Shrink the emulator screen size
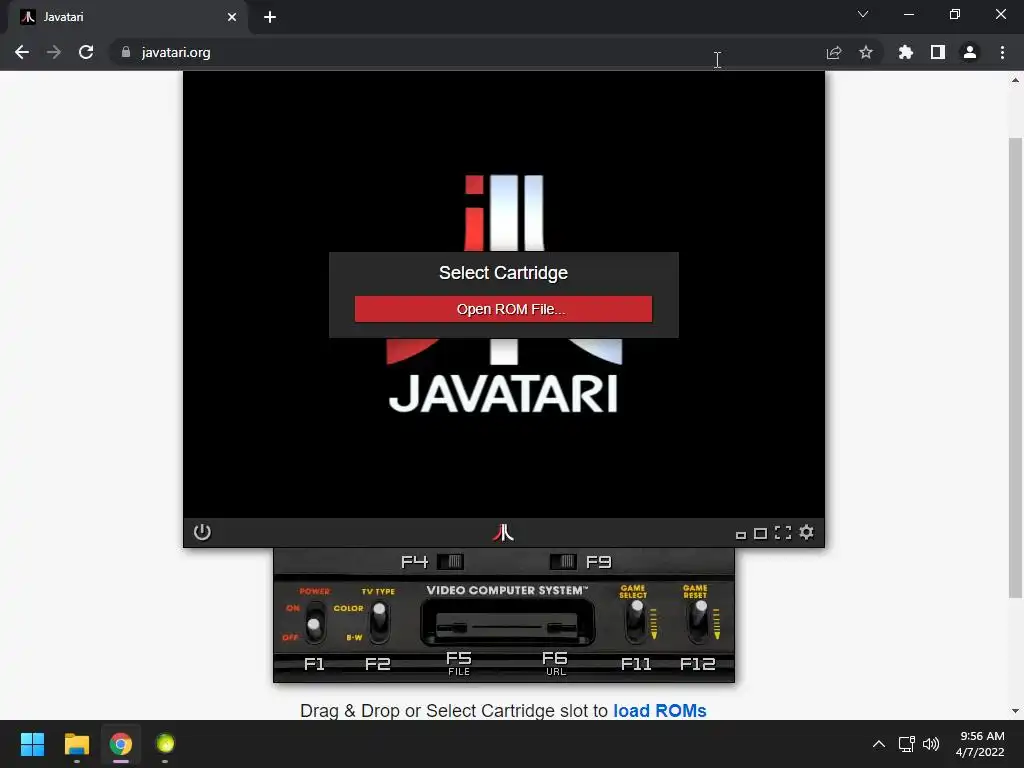1024x768 pixels. point(741,535)
